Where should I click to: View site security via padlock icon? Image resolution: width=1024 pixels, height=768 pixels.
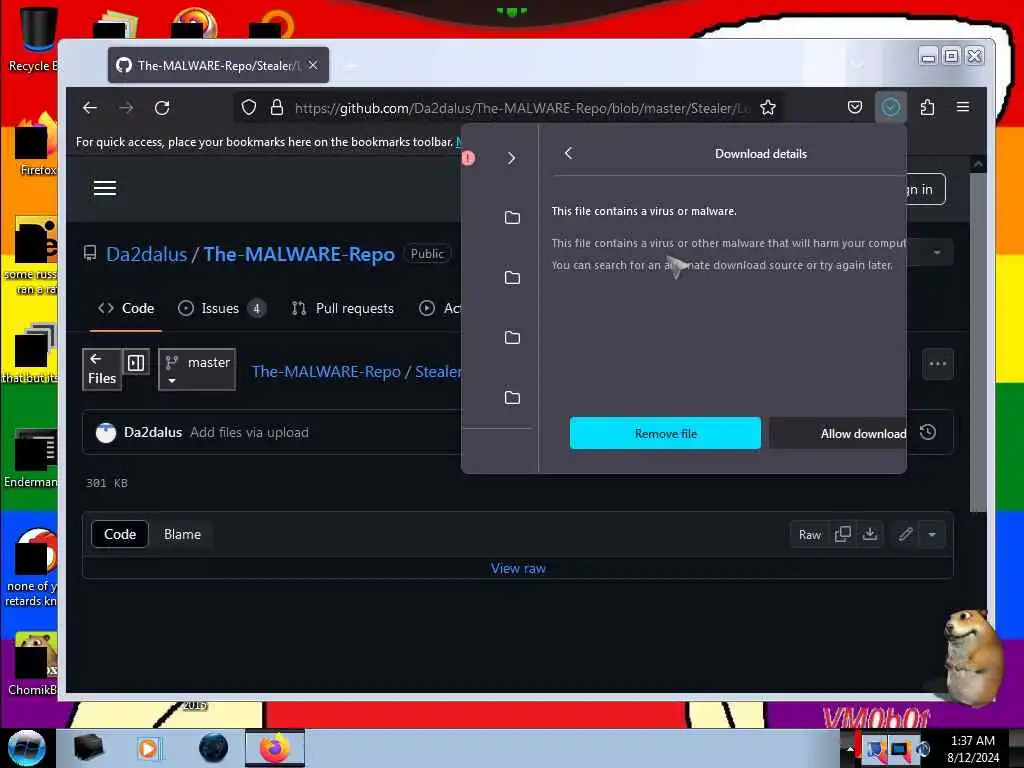(277, 107)
